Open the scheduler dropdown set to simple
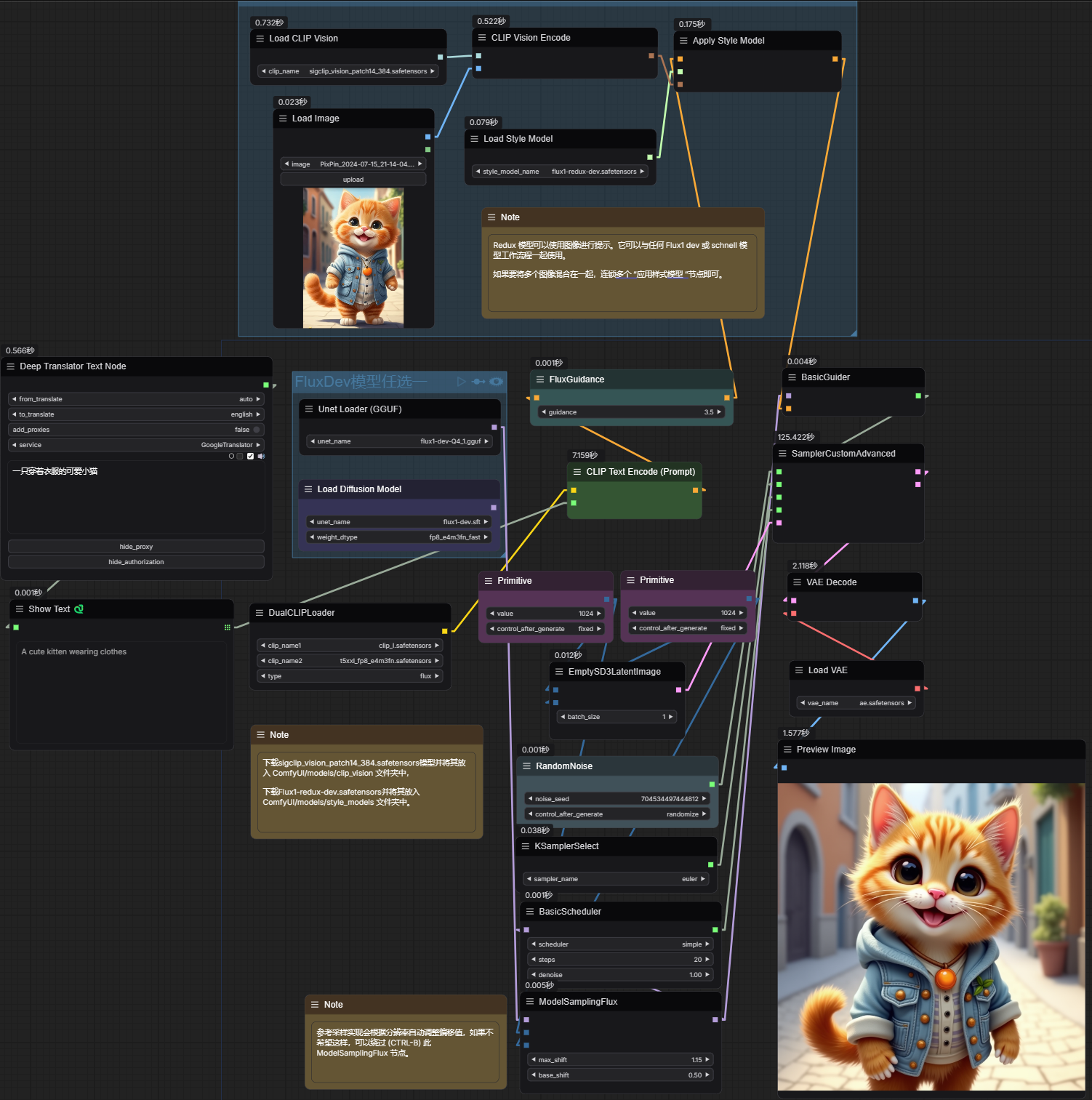Screen dimensions: 1092x1100 click(x=619, y=944)
